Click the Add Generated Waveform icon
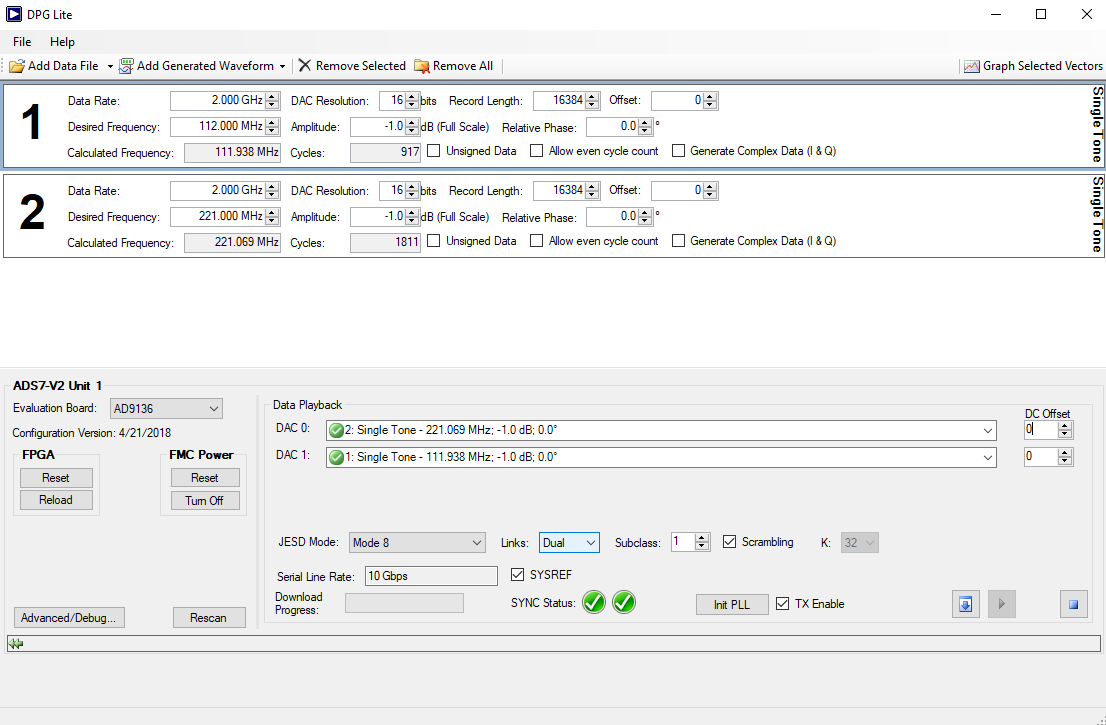The image size is (1106, 725). (126, 66)
